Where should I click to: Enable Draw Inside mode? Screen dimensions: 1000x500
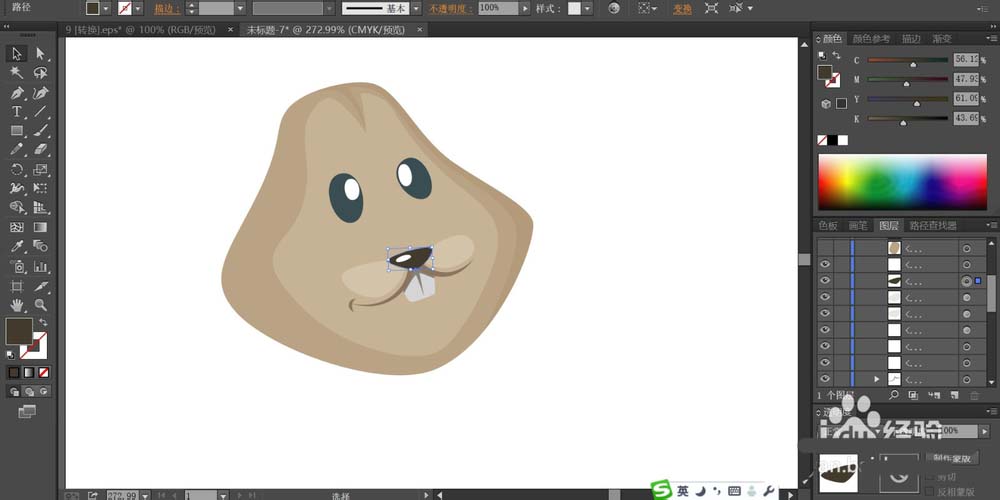click(x=43, y=392)
